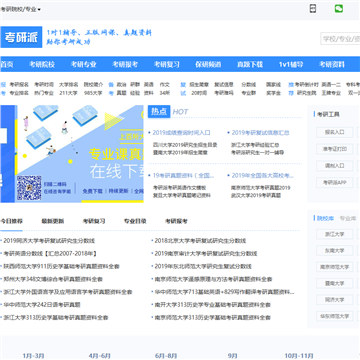Click the 10月-11月 timeline label
Screen dimensions: 360x360
click(299, 356)
